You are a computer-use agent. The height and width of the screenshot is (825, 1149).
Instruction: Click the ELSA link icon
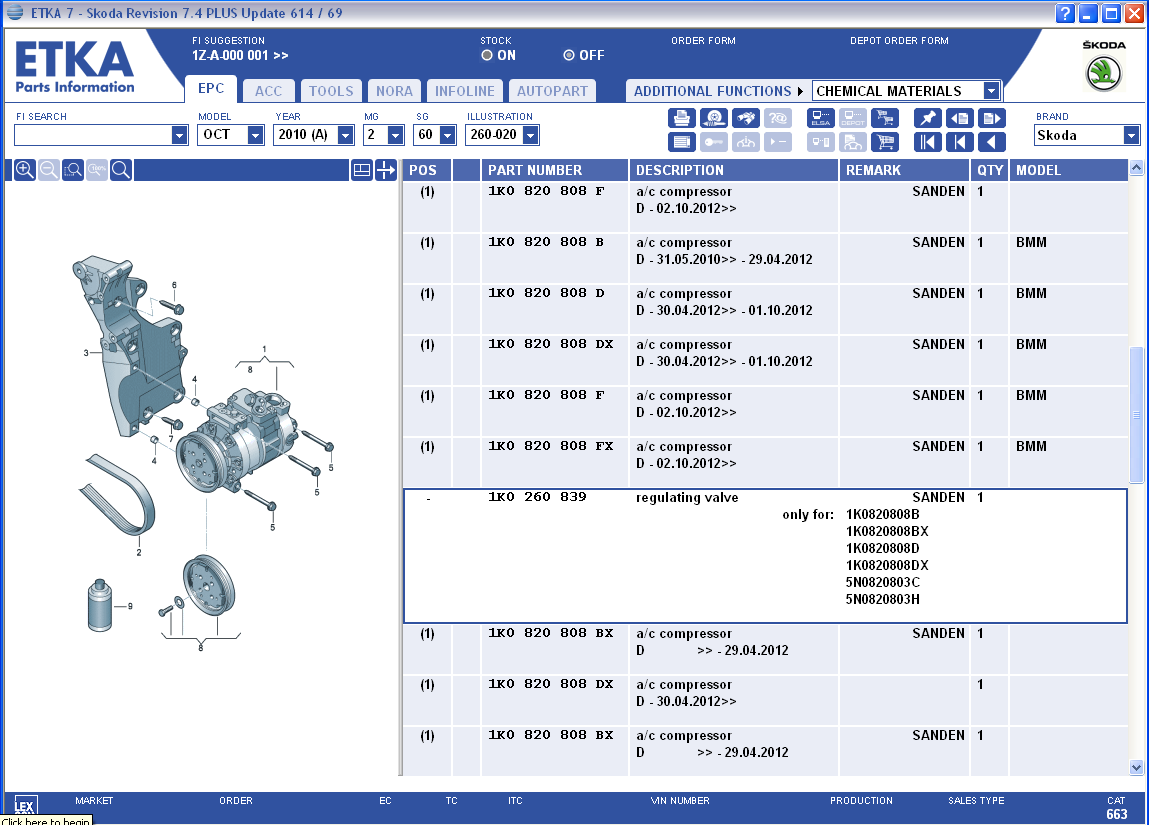tap(821, 118)
